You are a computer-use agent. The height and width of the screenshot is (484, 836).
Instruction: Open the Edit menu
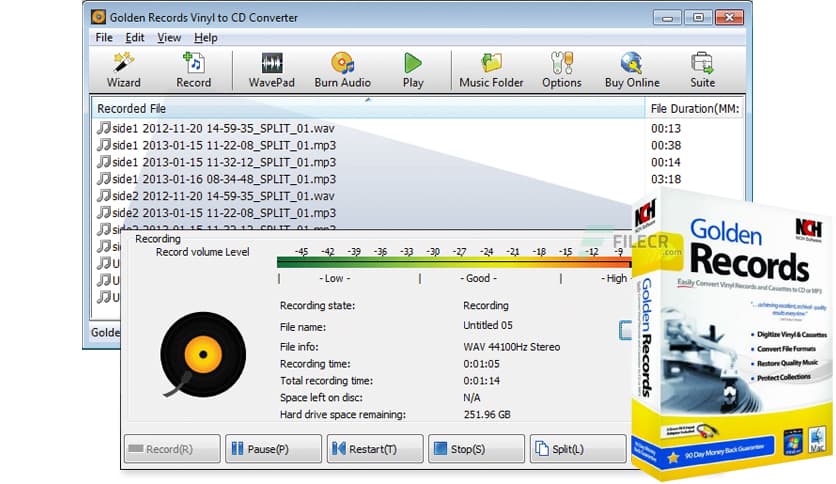[x=134, y=37]
